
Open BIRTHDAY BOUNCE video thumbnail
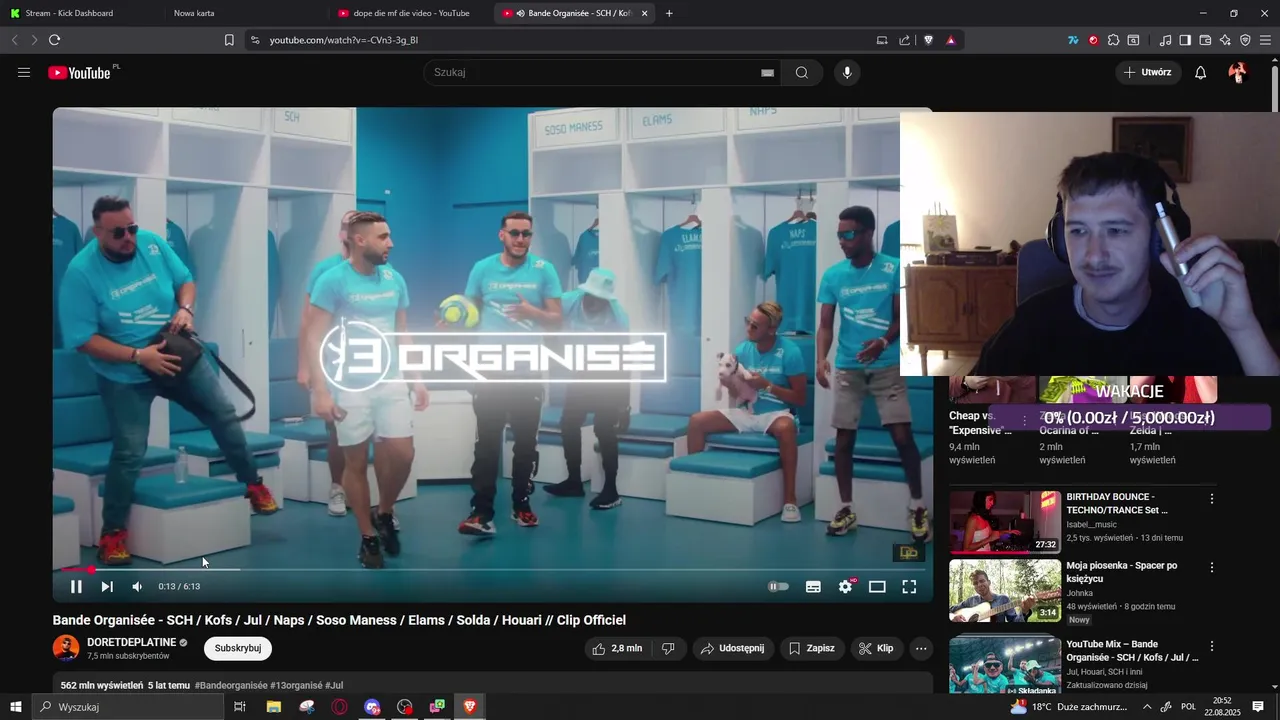click(x=1005, y=521)
